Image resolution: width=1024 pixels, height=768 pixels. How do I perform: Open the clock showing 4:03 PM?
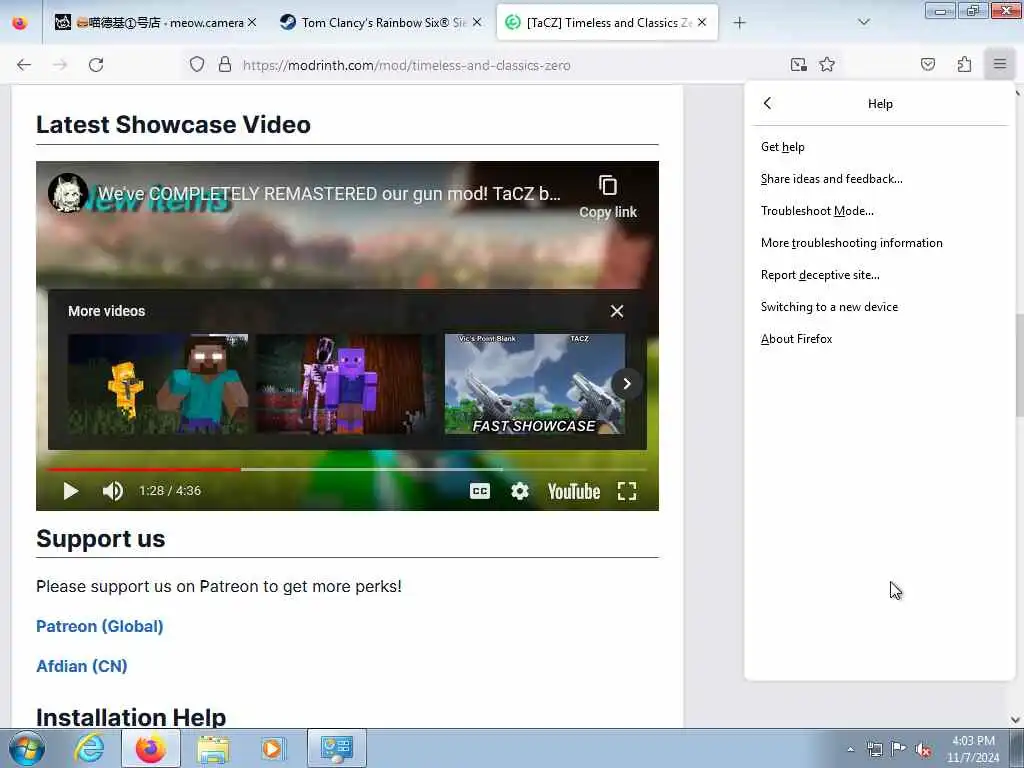[973, 749]
